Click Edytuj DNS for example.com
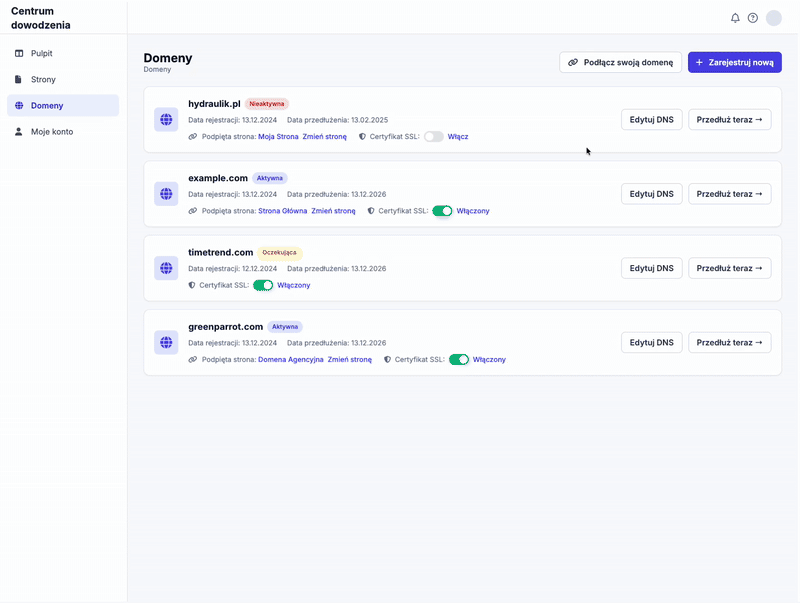Screen dimensions: 800x603 (x=652, y=194)
